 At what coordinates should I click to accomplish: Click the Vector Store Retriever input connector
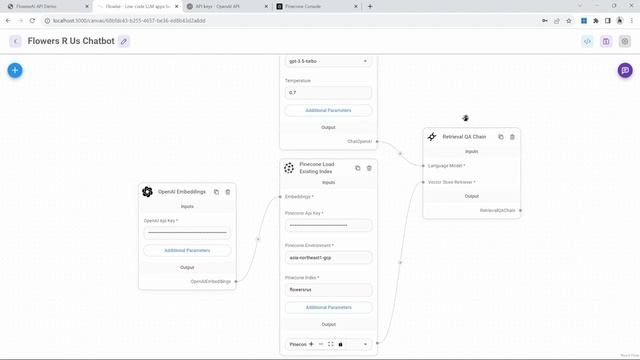point(423,182)
